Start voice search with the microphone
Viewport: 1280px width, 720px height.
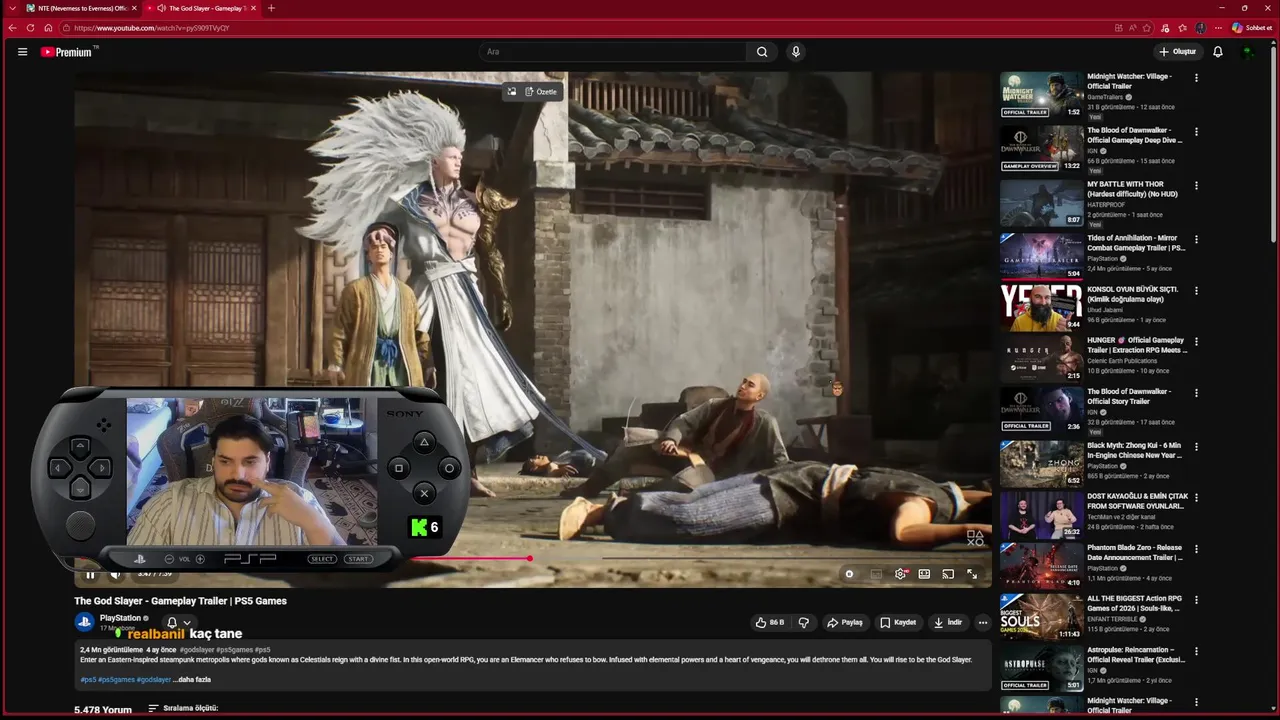(796, 52)
